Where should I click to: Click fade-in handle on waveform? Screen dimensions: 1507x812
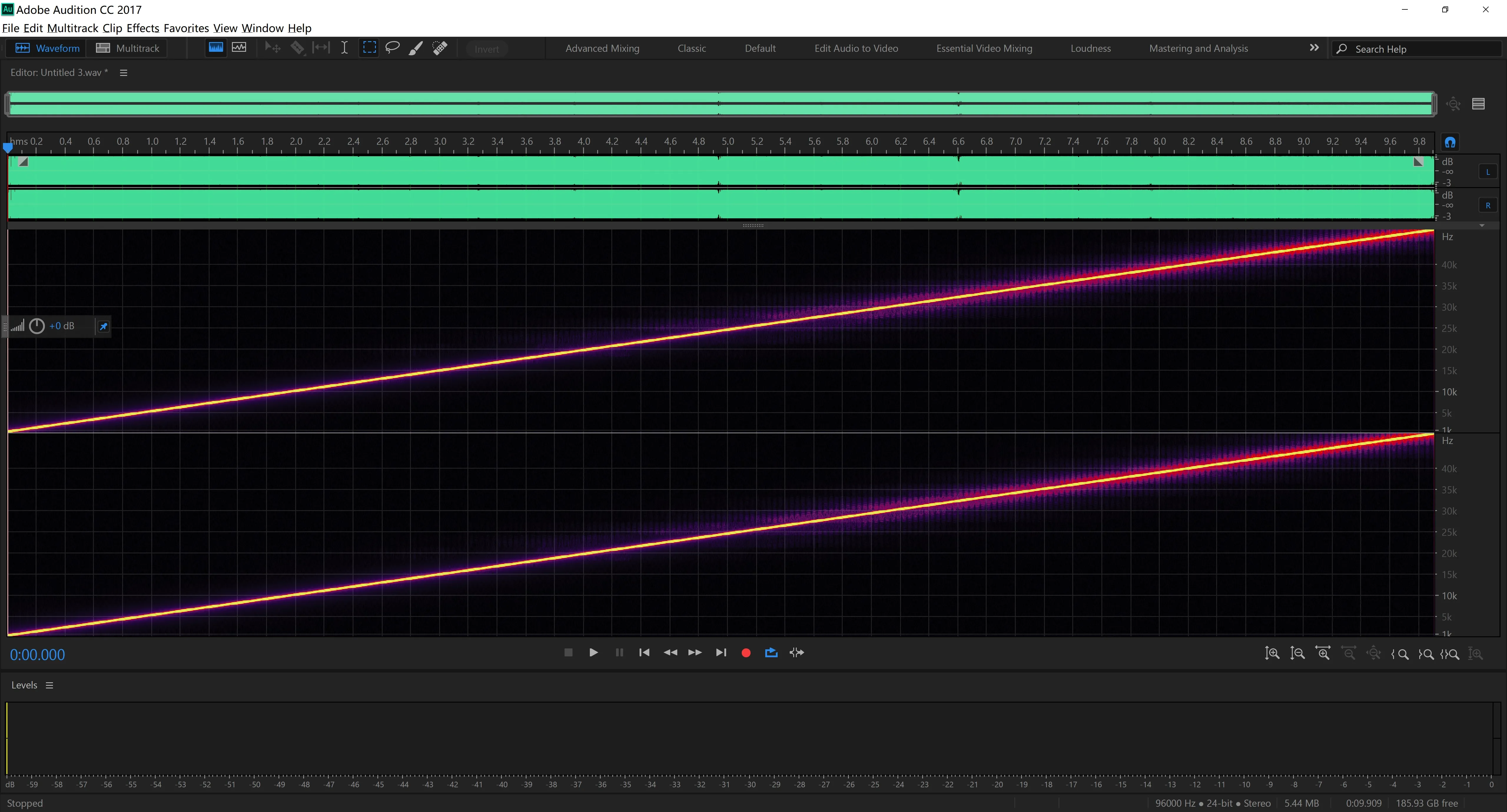[x=23, y=162]
